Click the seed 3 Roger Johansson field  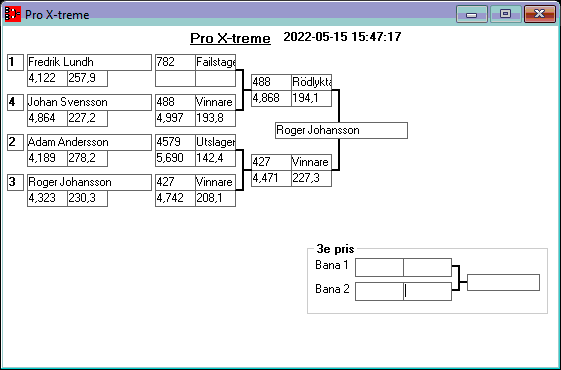click(89, 182)
